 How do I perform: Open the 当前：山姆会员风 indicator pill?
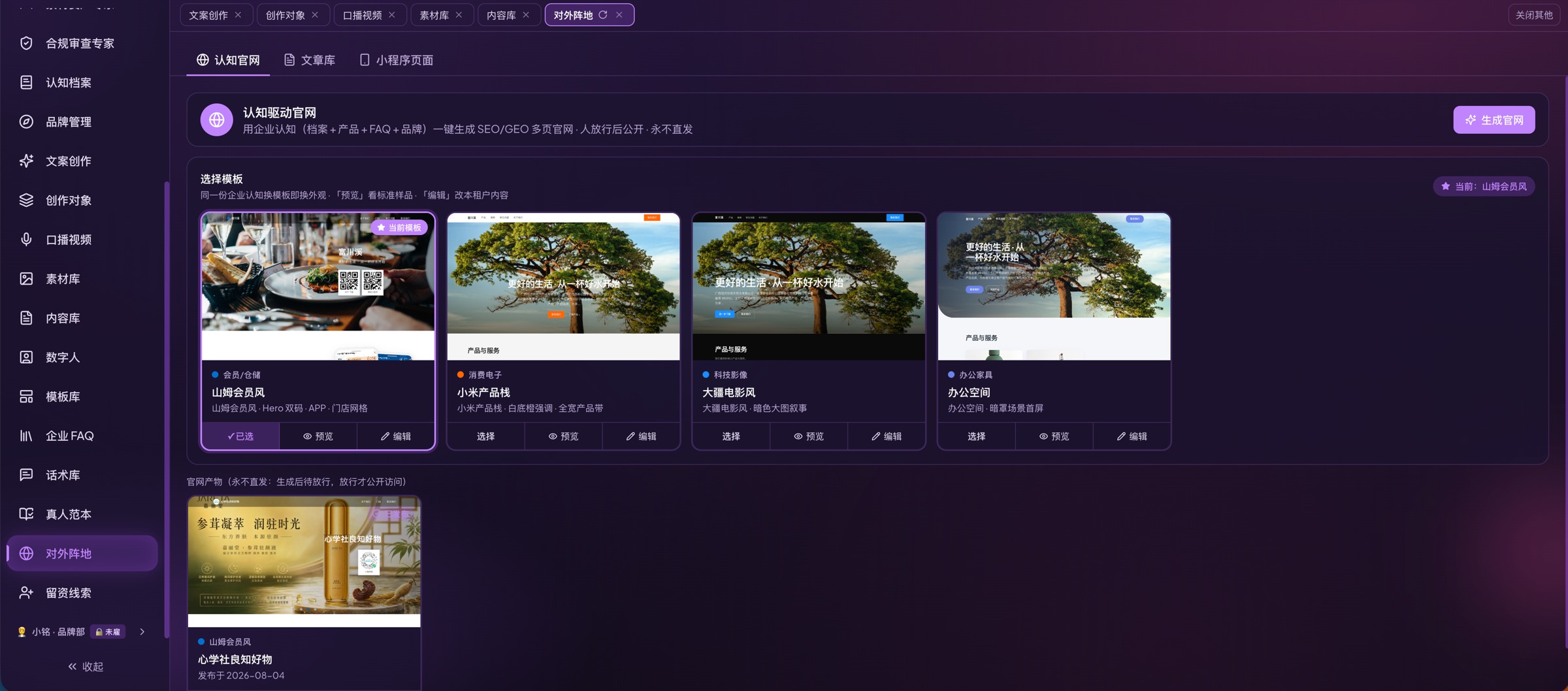(1484, 186)
